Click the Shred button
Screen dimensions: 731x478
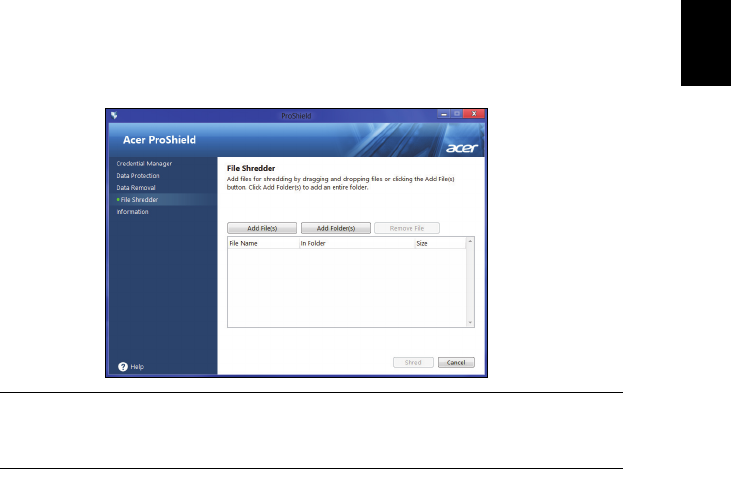tap(413, 362)
